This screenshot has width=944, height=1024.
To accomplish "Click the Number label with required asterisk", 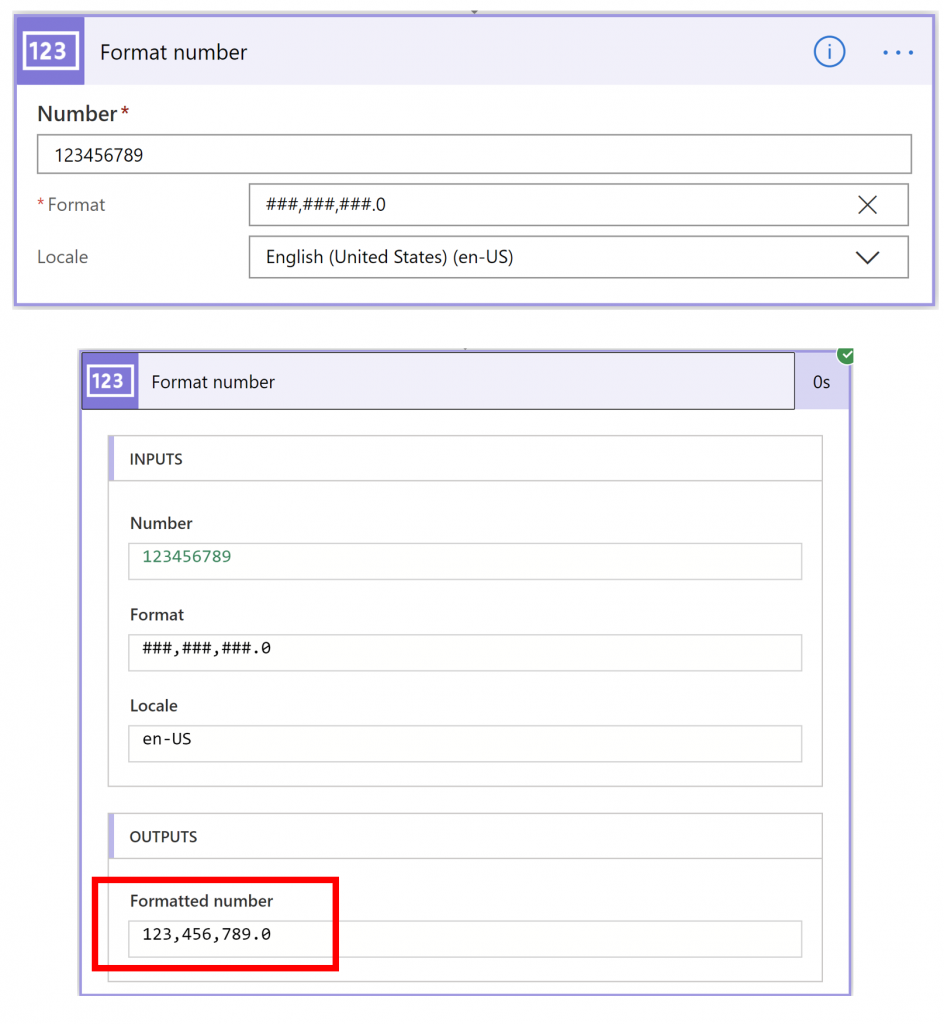I will pyautogui.click(x=83, y=114).
